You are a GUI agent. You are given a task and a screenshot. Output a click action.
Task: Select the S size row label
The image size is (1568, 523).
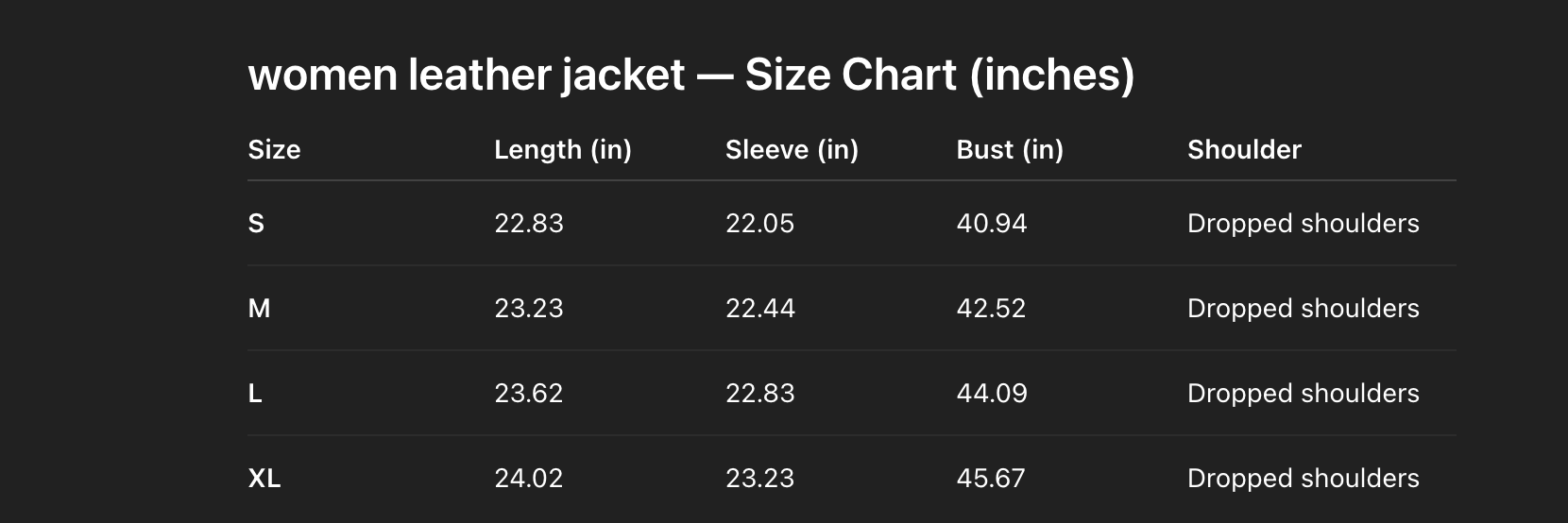pos(256,224)
